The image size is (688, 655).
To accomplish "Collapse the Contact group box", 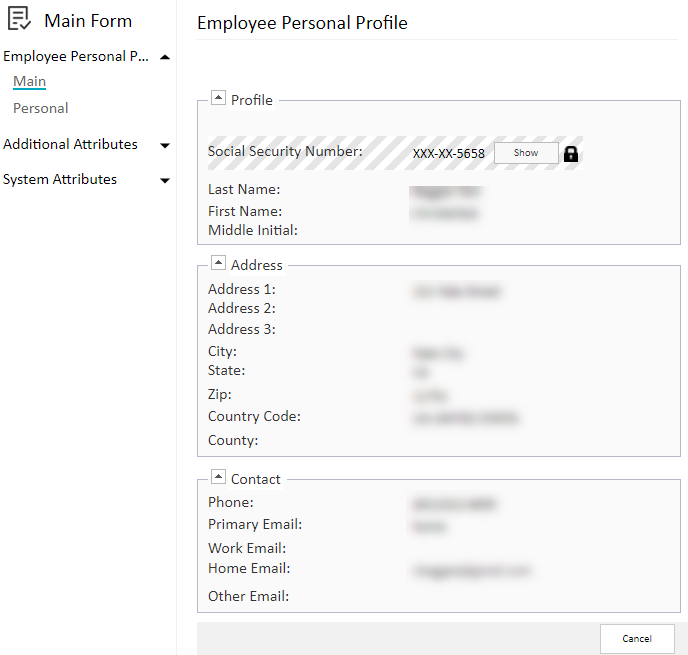I will click(x=218, y=476).
